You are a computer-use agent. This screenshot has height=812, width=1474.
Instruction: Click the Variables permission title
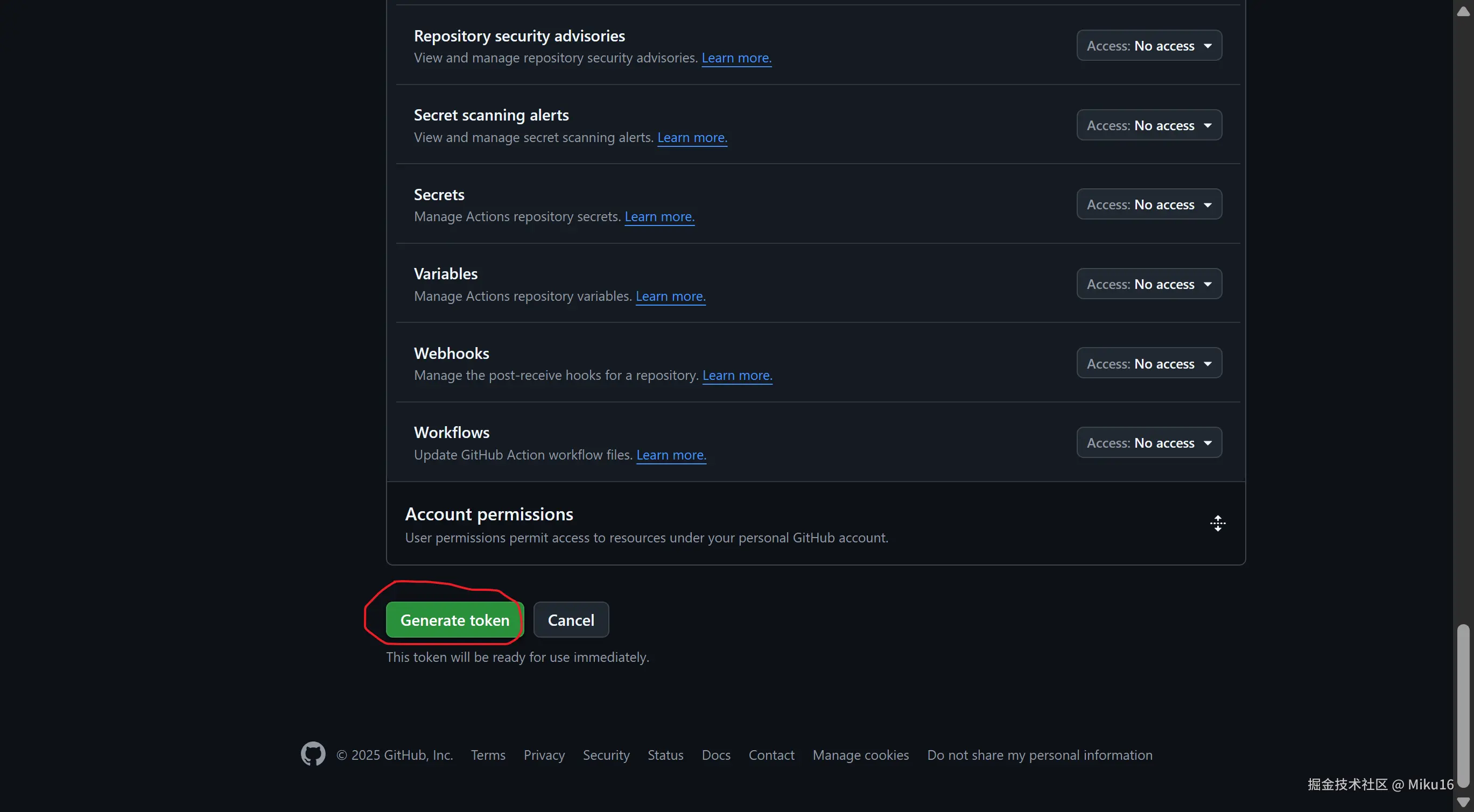pyautogui.click(x=446, y=274)
